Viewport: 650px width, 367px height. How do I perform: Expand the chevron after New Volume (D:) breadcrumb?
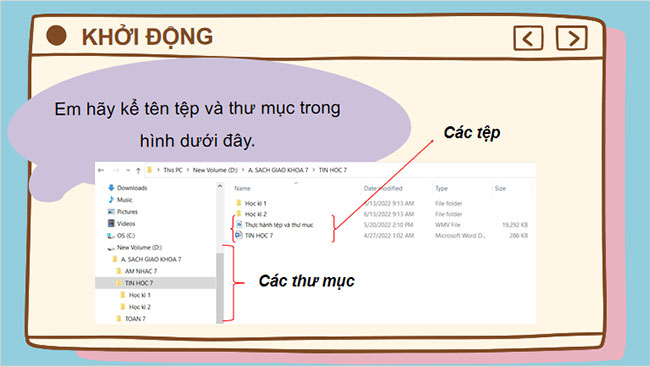point(243,170)
